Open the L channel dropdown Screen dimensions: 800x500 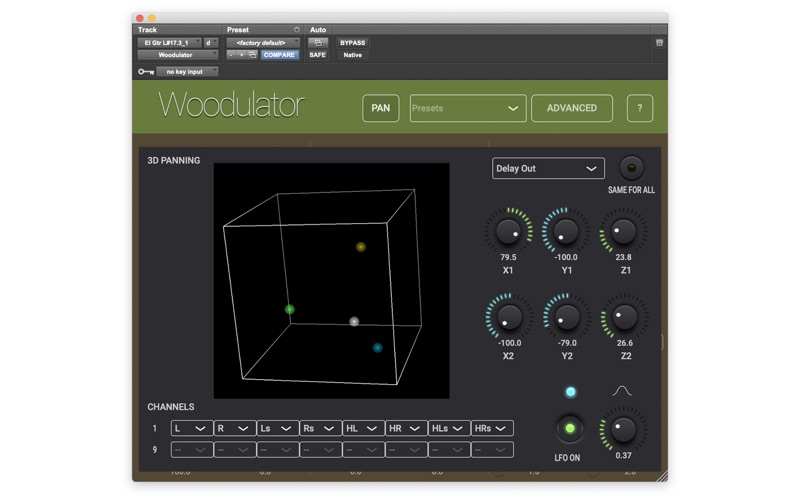point(192,429)
